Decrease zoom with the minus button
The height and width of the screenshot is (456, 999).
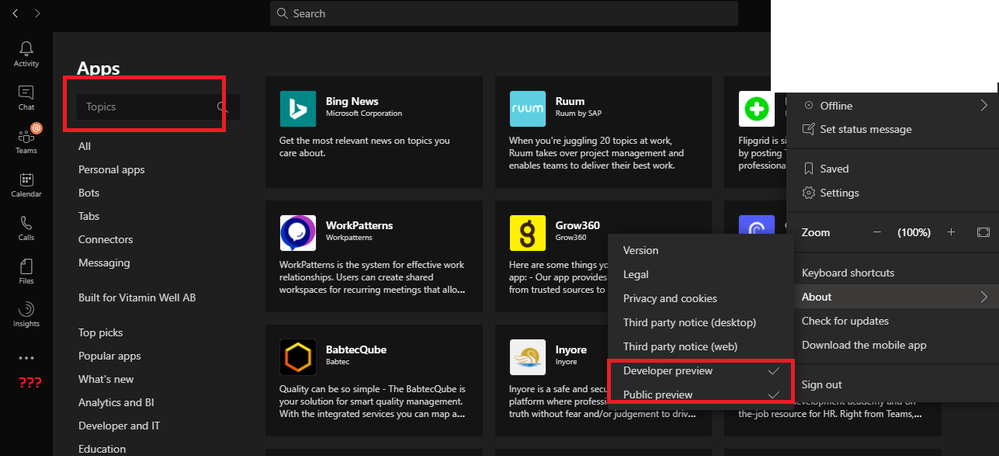coord(877,232)
